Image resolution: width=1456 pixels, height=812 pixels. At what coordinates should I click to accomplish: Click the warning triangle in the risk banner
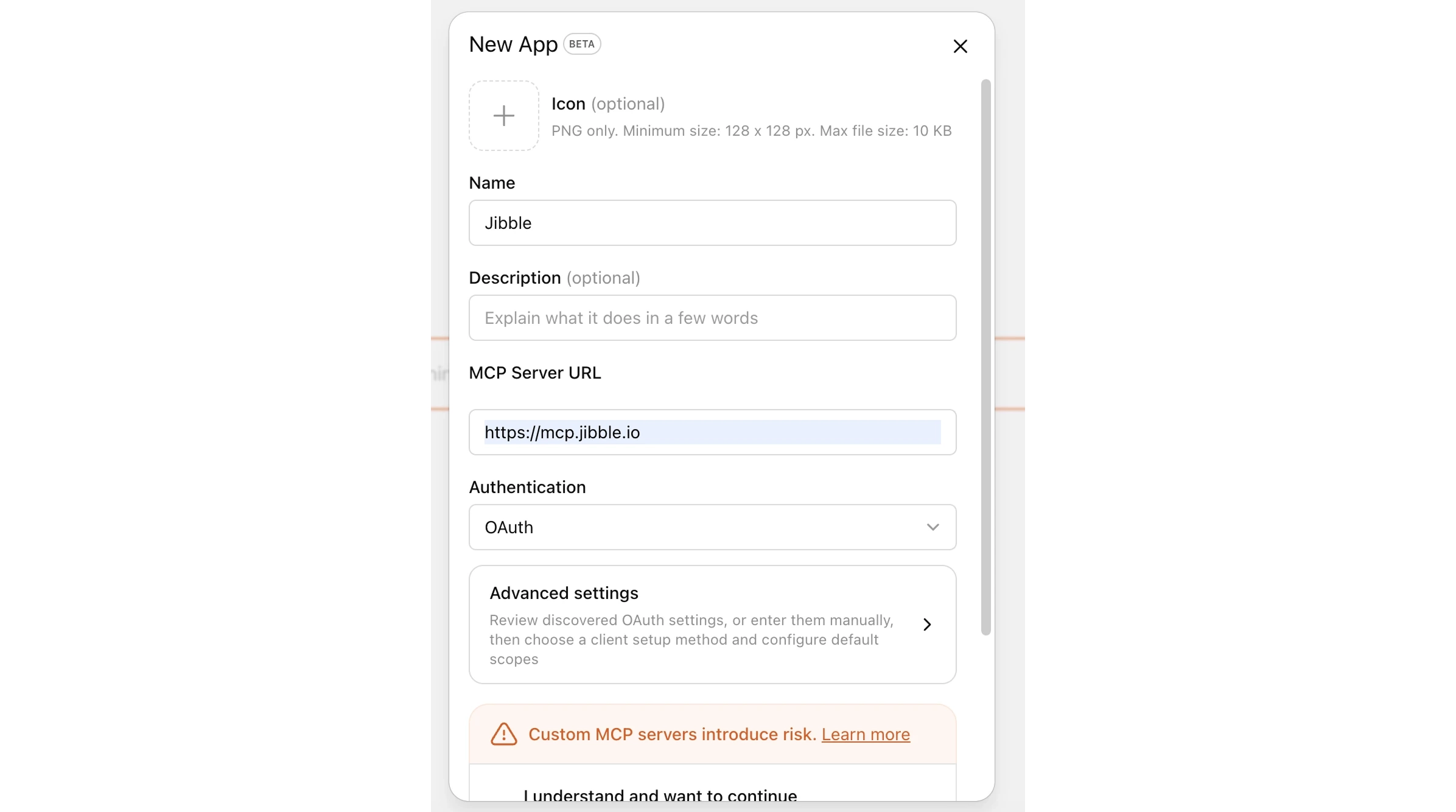[x=503, y=734]
